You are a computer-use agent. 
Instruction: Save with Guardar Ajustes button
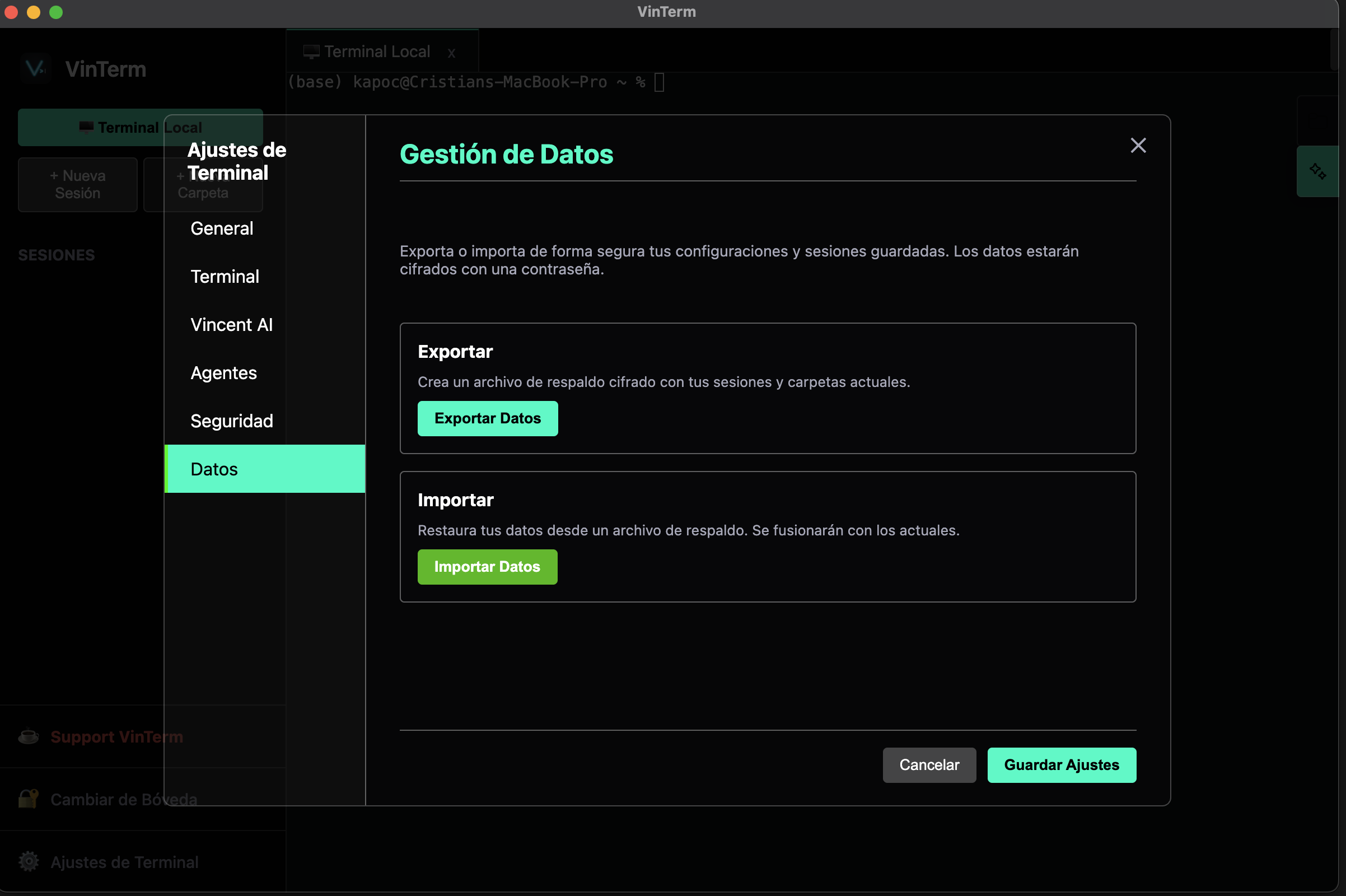pyautogui.click(x=1062, y=764)
